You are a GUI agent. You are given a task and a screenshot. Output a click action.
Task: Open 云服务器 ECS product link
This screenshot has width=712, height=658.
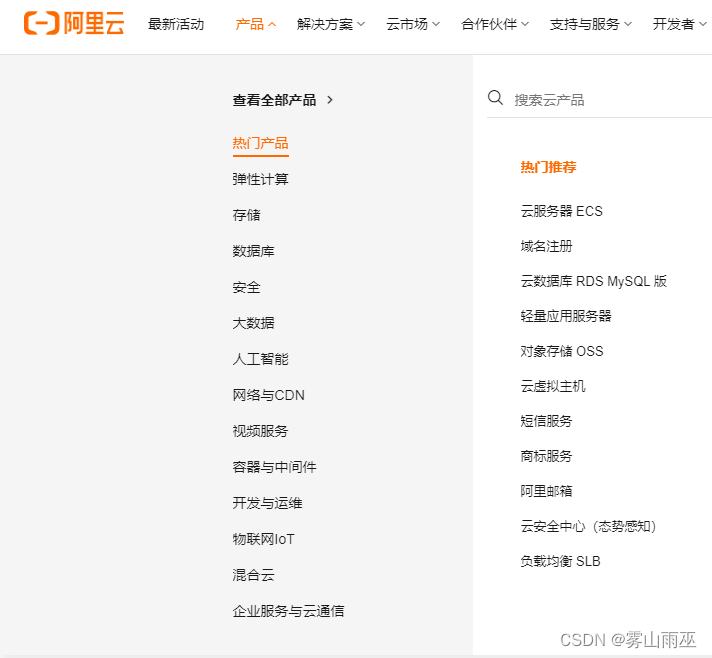(x=562, y=211)
